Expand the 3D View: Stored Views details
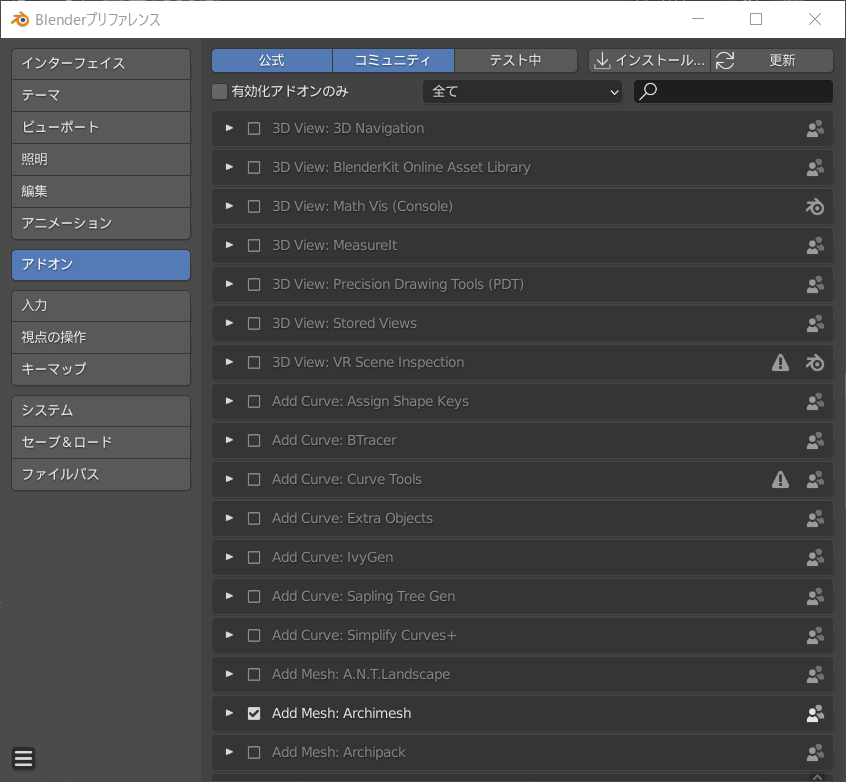 (x=229, y=323)
